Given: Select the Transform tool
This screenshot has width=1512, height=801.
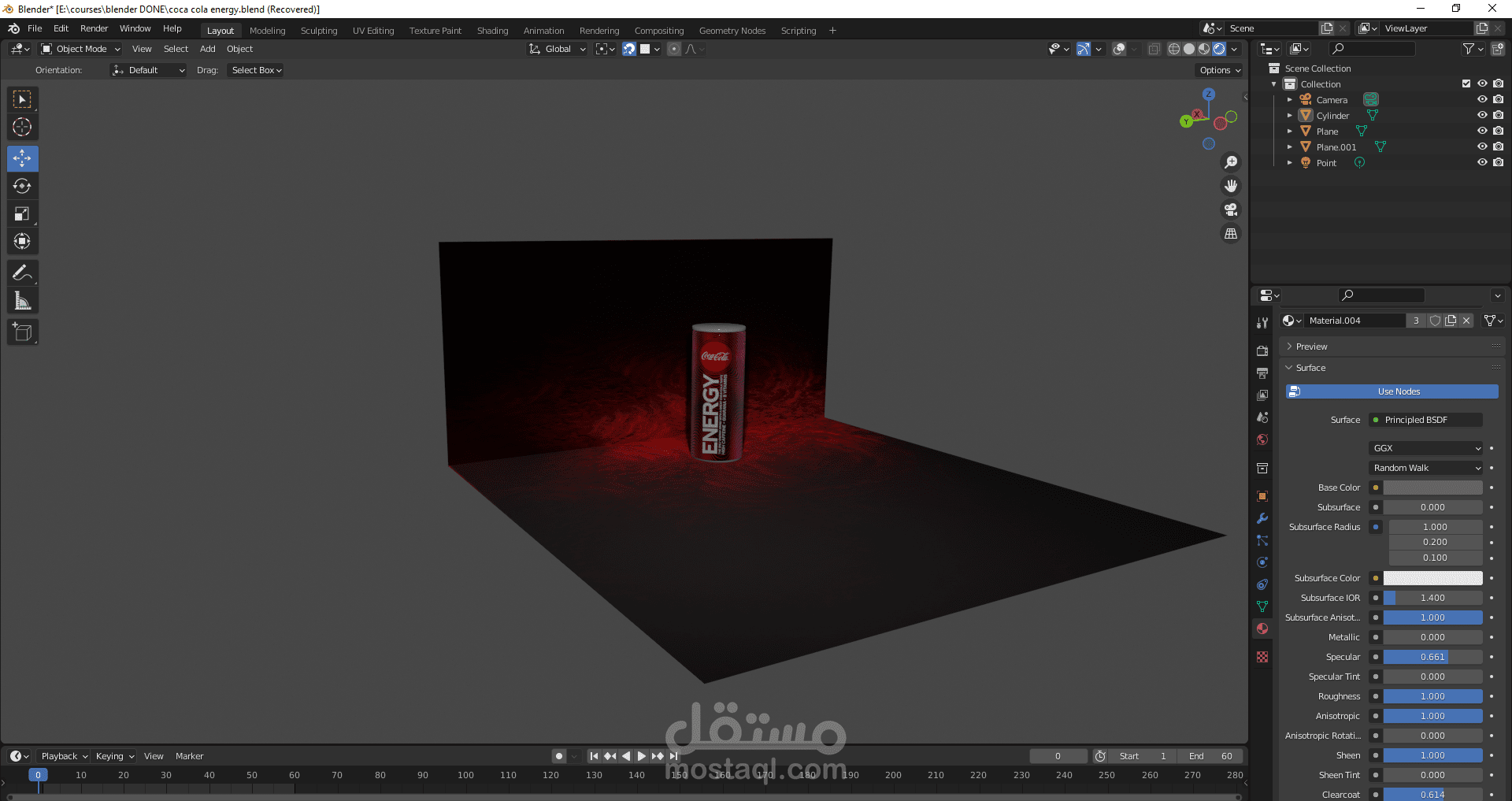Looking at the screenshot, I should tap(22, 241).
